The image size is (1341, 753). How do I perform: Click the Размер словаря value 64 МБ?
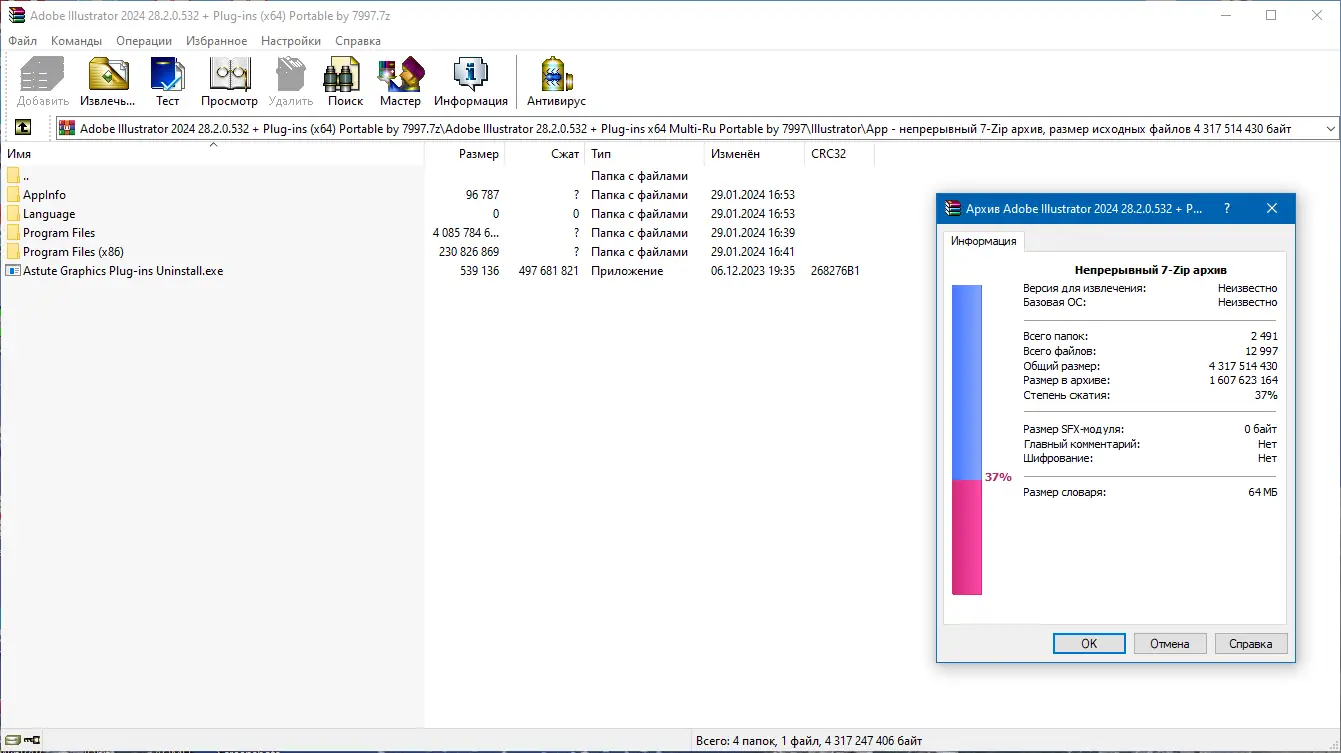1262,492
